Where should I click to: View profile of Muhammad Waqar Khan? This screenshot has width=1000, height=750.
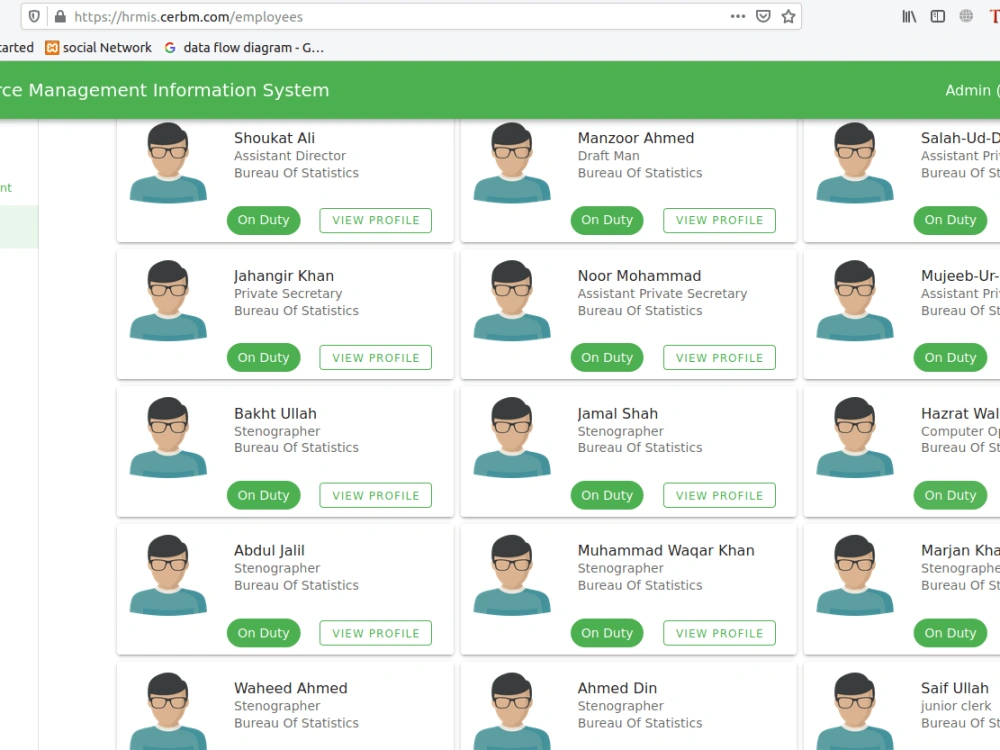coord(719,633)
